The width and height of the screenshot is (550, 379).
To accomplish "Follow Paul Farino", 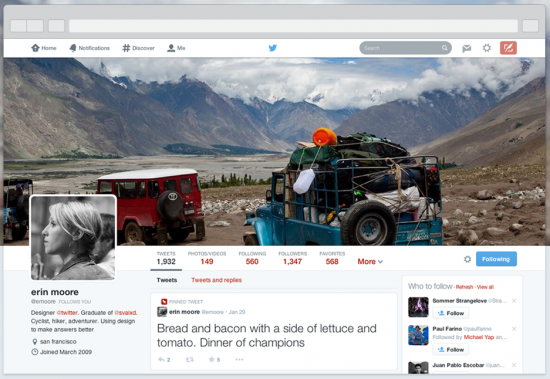I will point(451,350).
